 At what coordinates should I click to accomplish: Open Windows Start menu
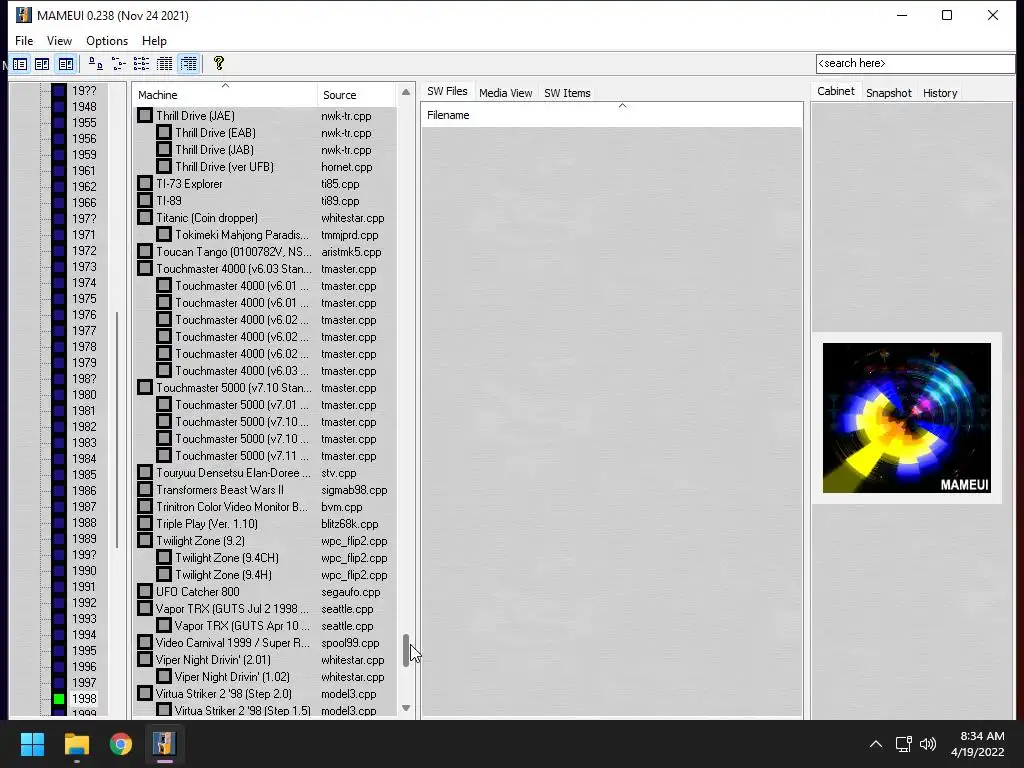coord(32,744)
